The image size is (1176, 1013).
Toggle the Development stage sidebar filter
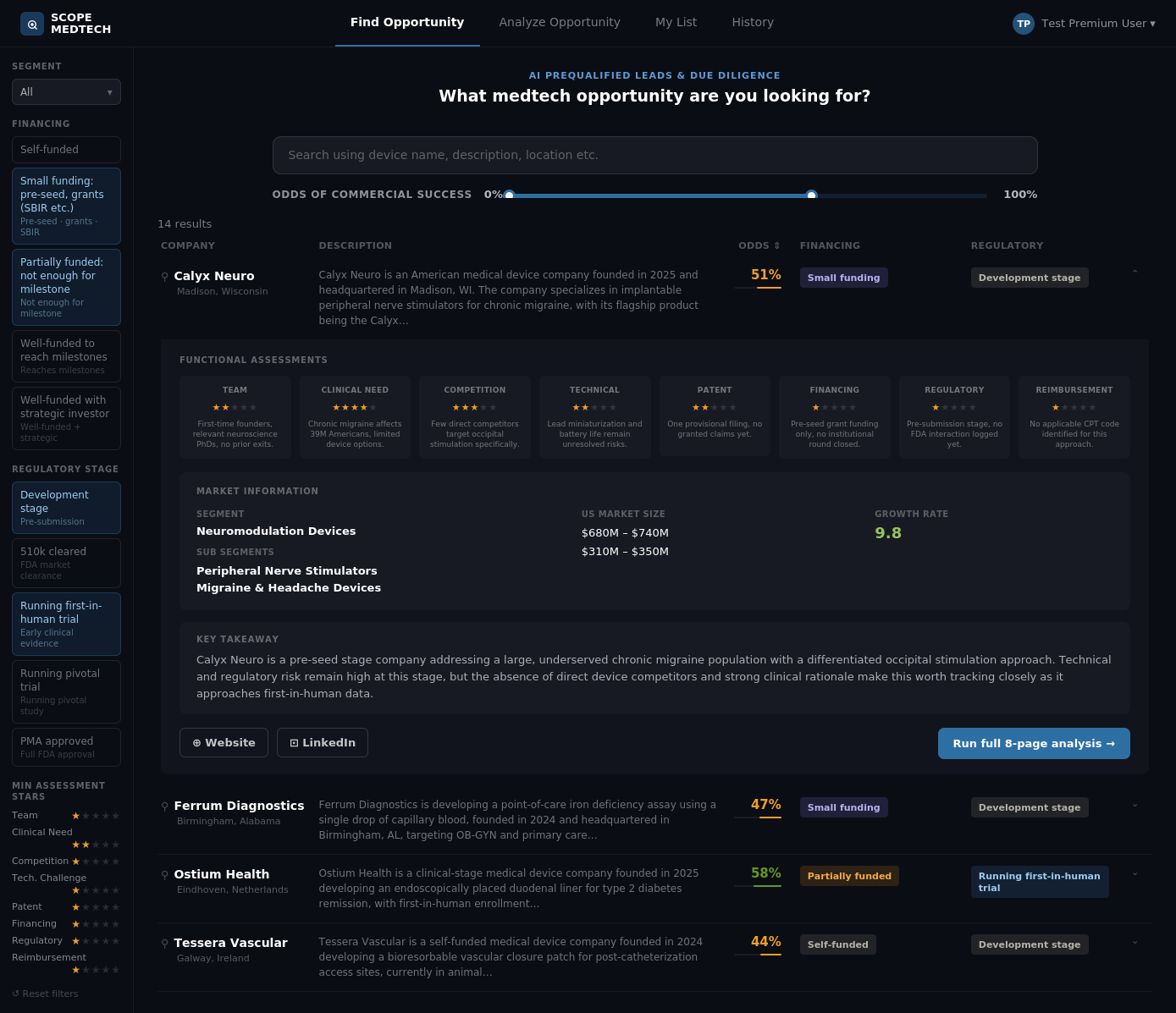(66, 508)
